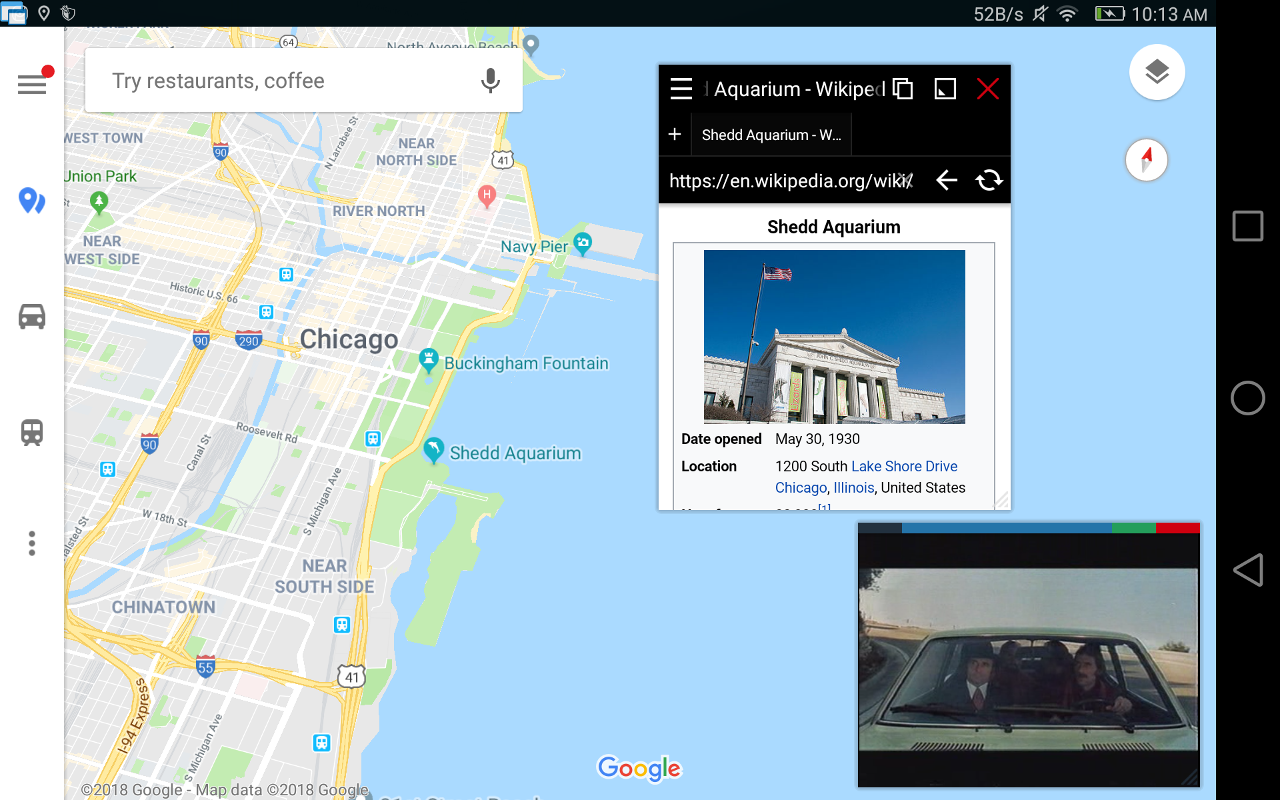Follow the Chicago link in Location
1280x800 pixels.
pyautogui.click(x=801, y=488)
